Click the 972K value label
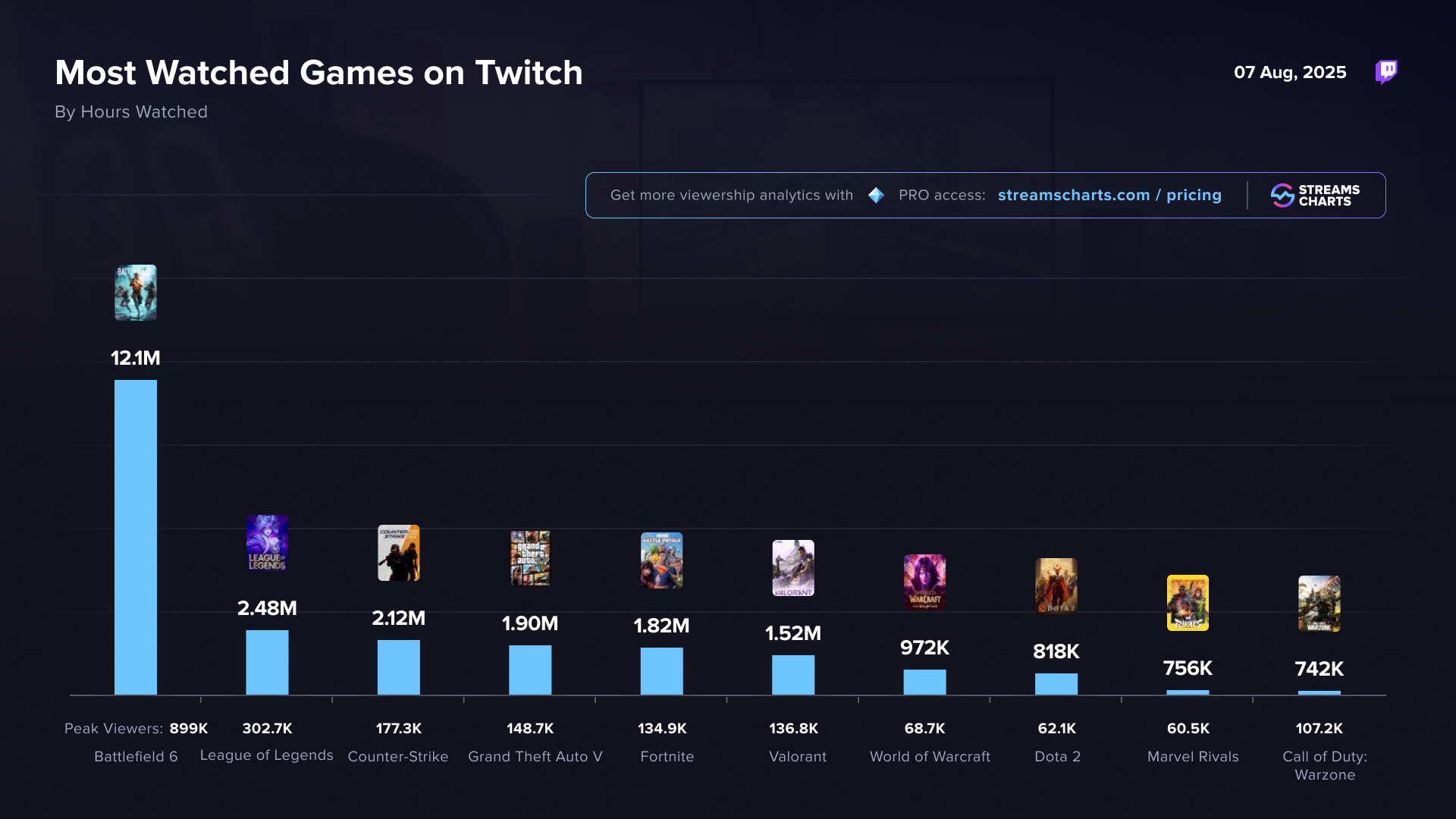Screen dimensions: 1456x819 (x=924, y=648)
